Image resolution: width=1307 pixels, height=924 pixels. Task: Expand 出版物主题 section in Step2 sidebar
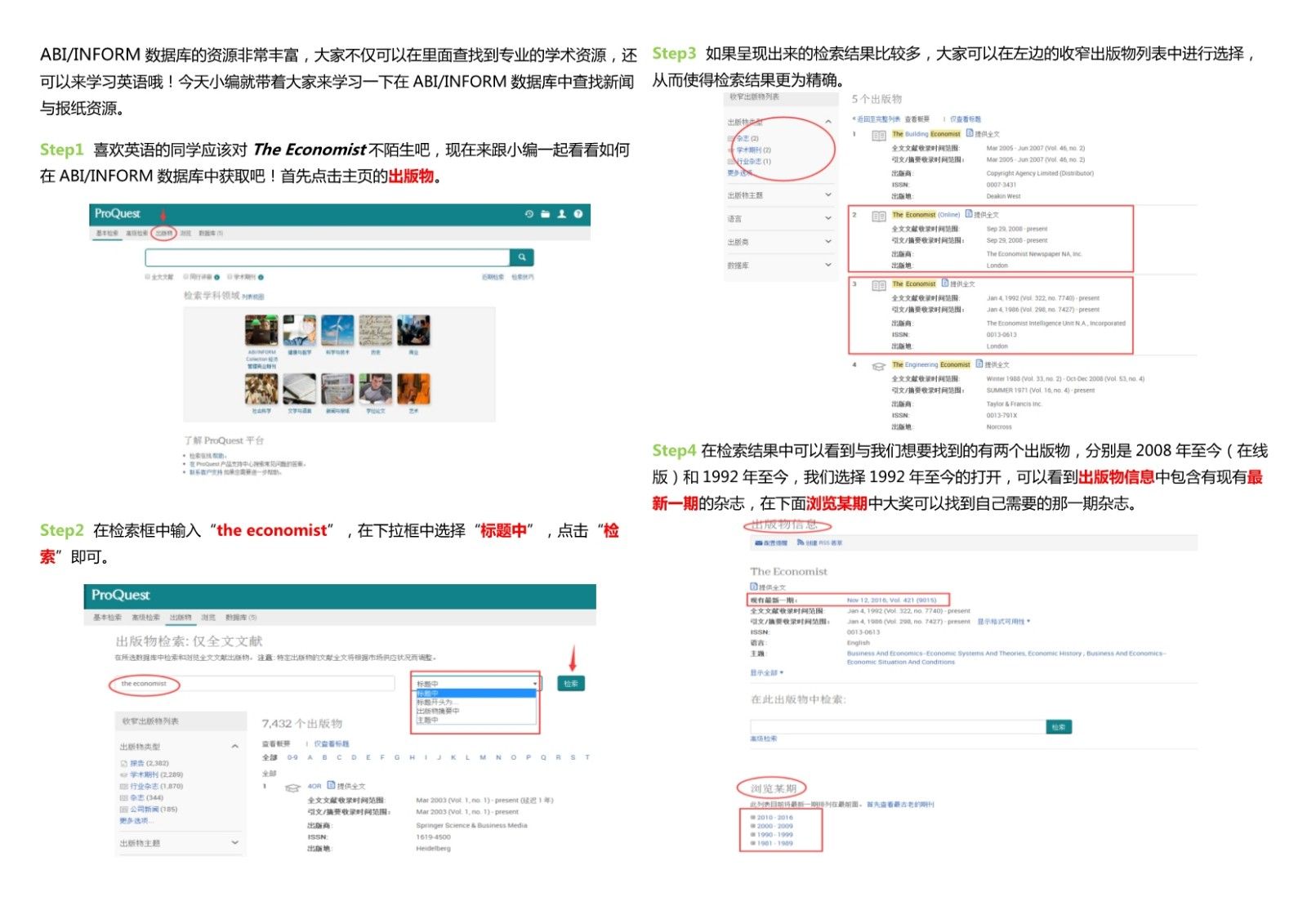point(234,842)
